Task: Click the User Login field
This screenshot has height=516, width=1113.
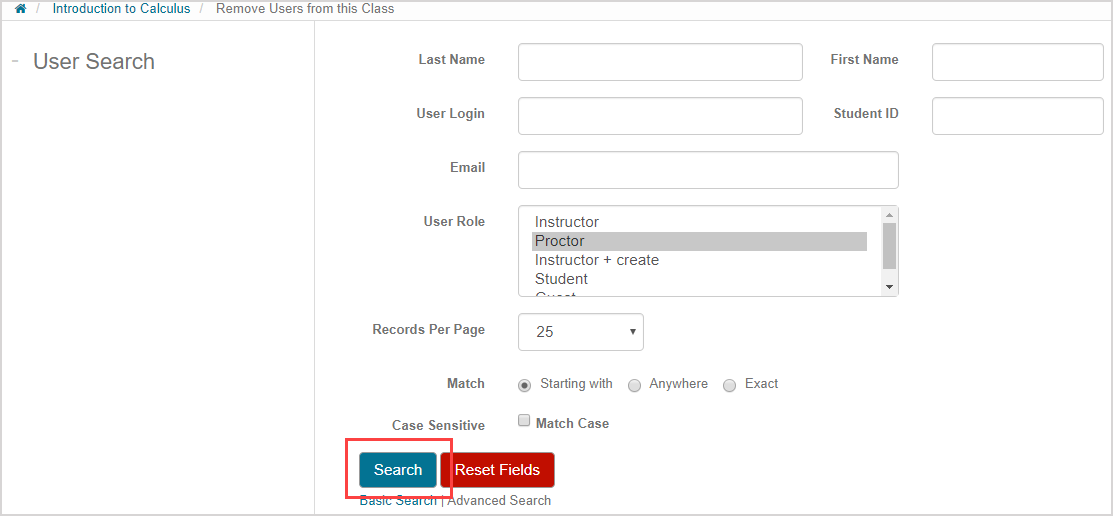Action: (x=660, y=116)
